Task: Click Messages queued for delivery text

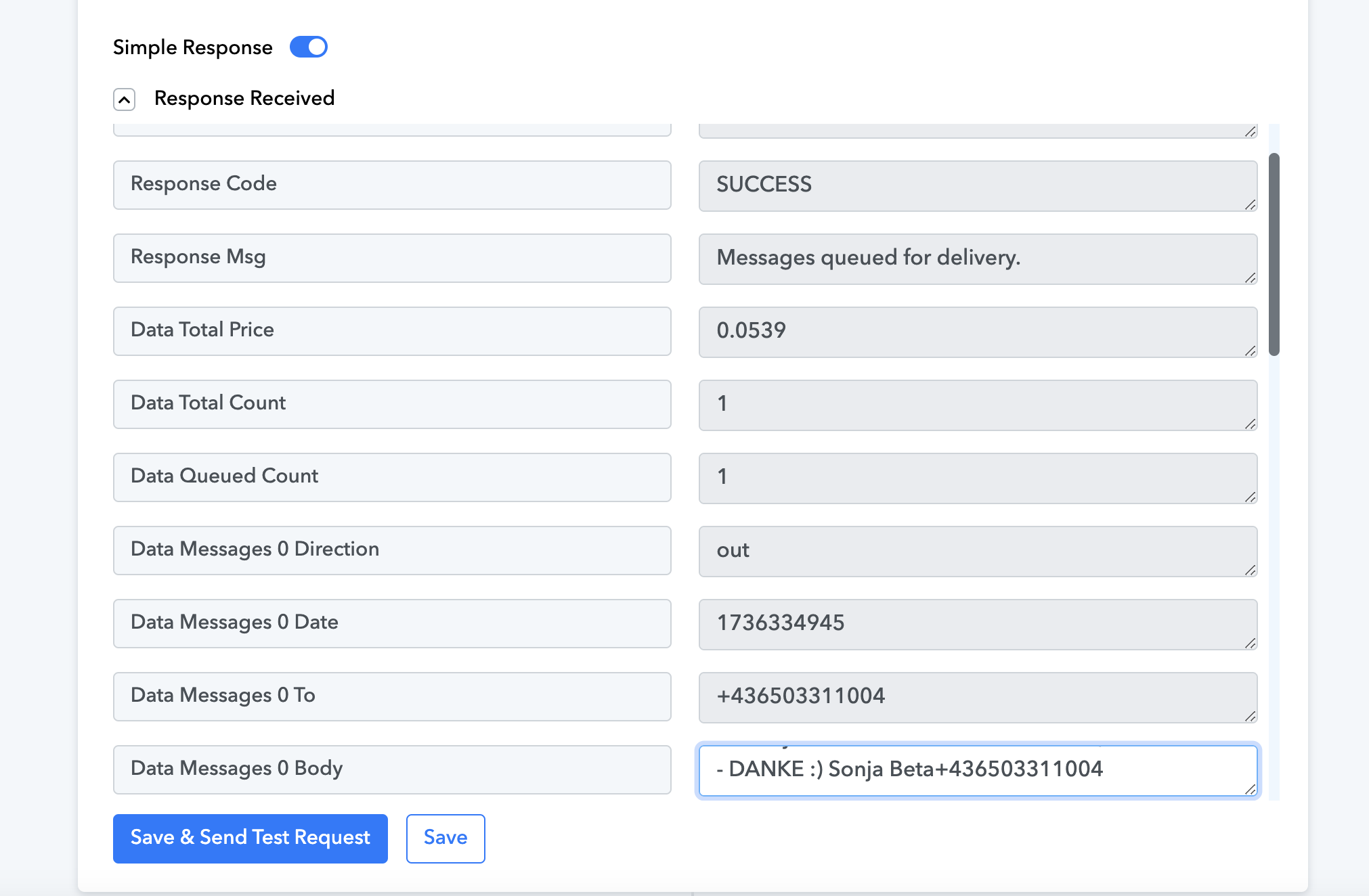Action: click(x=979, y=257)
